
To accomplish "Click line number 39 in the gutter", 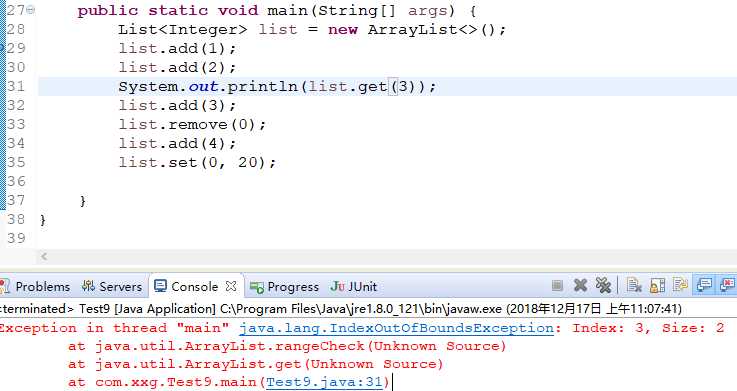I will [x=16, y=238].
